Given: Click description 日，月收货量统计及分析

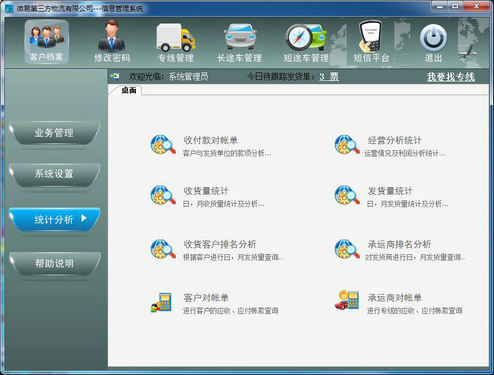Looking at the screenshot, I should click(223, 204).
